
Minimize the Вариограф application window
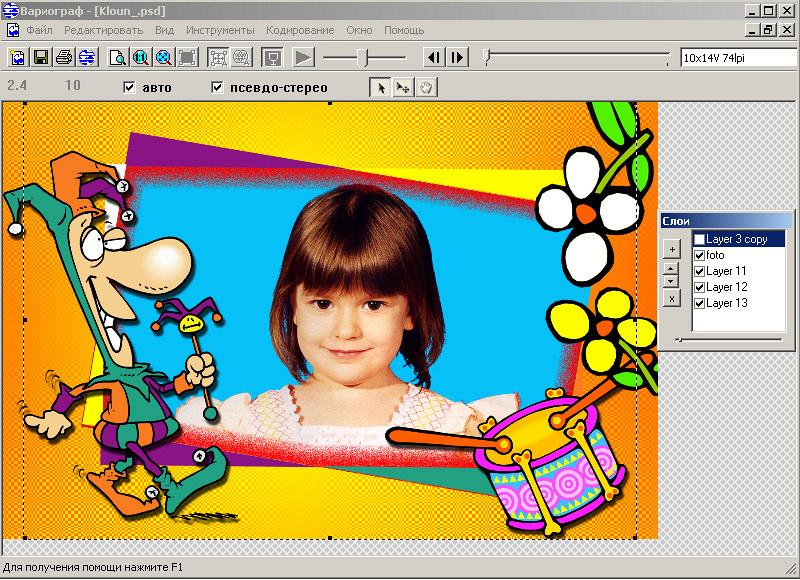pos(752,11)
